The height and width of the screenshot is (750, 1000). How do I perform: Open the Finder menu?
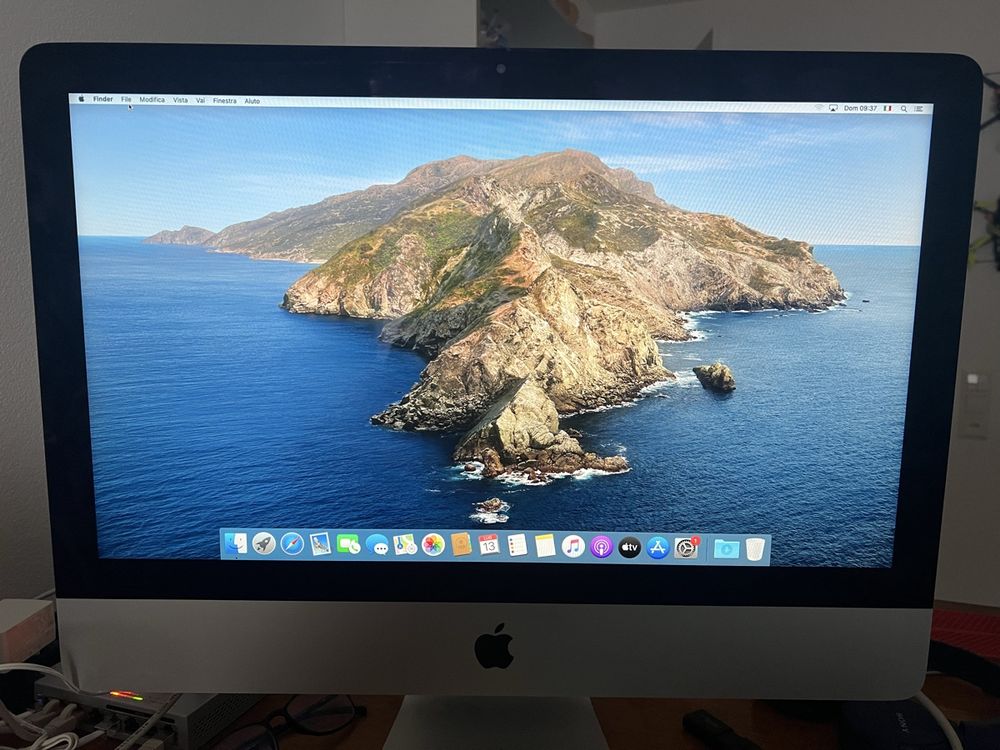(103, 99)
